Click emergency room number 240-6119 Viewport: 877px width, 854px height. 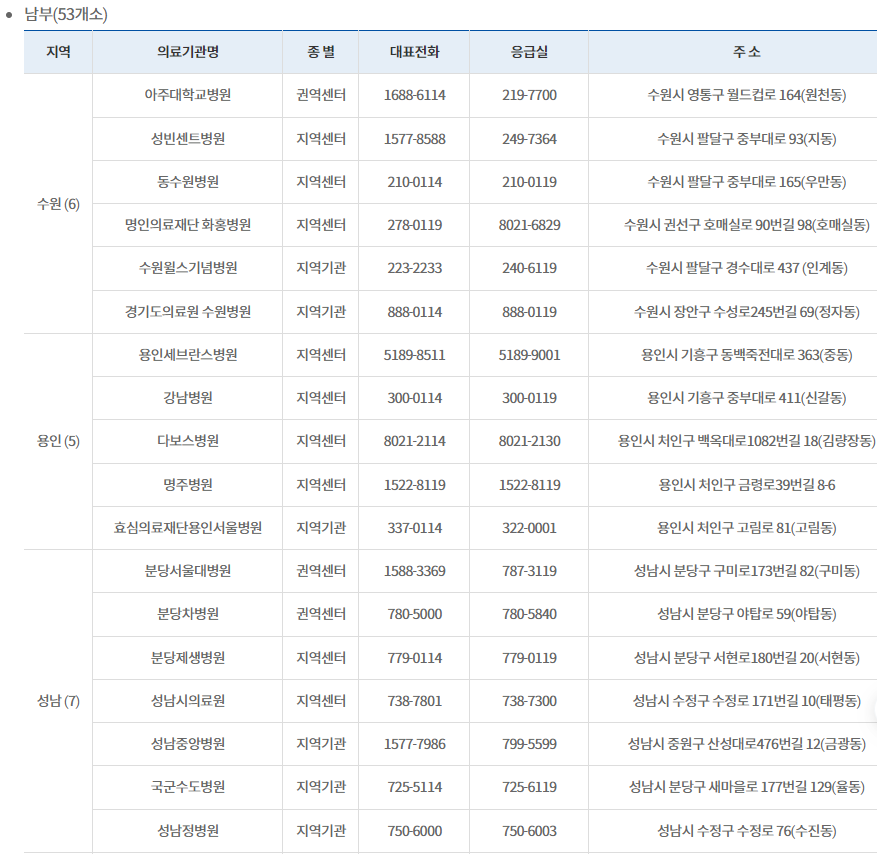pyautogui.click(x=529, y=268)
